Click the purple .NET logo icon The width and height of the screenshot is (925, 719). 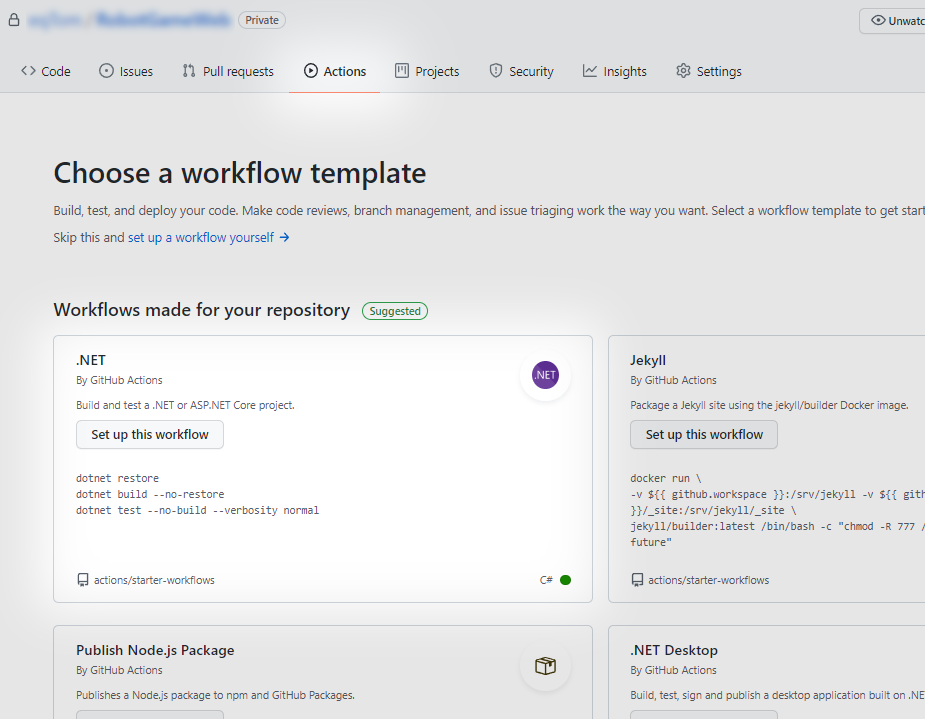coord(545,375)
